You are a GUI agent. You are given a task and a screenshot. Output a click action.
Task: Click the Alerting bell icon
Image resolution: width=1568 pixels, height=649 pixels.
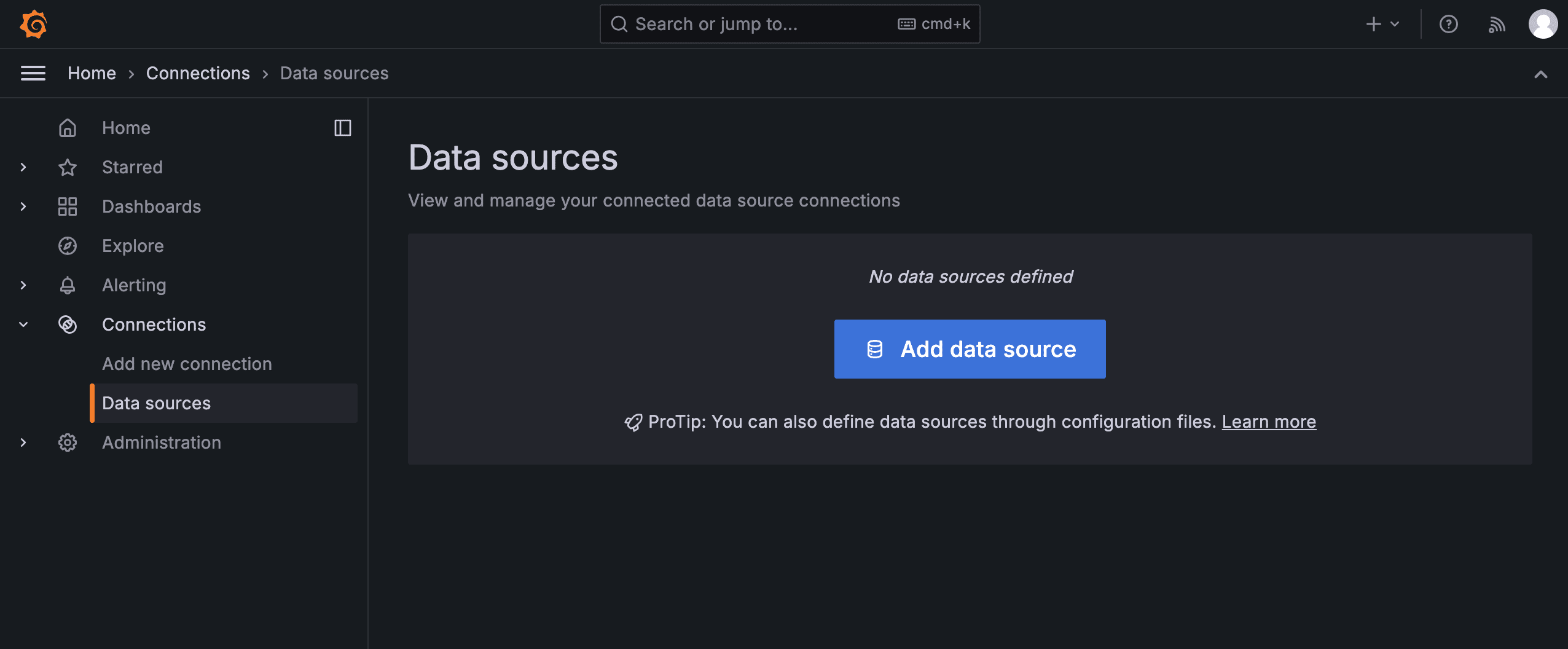click(x=68, y=285)
